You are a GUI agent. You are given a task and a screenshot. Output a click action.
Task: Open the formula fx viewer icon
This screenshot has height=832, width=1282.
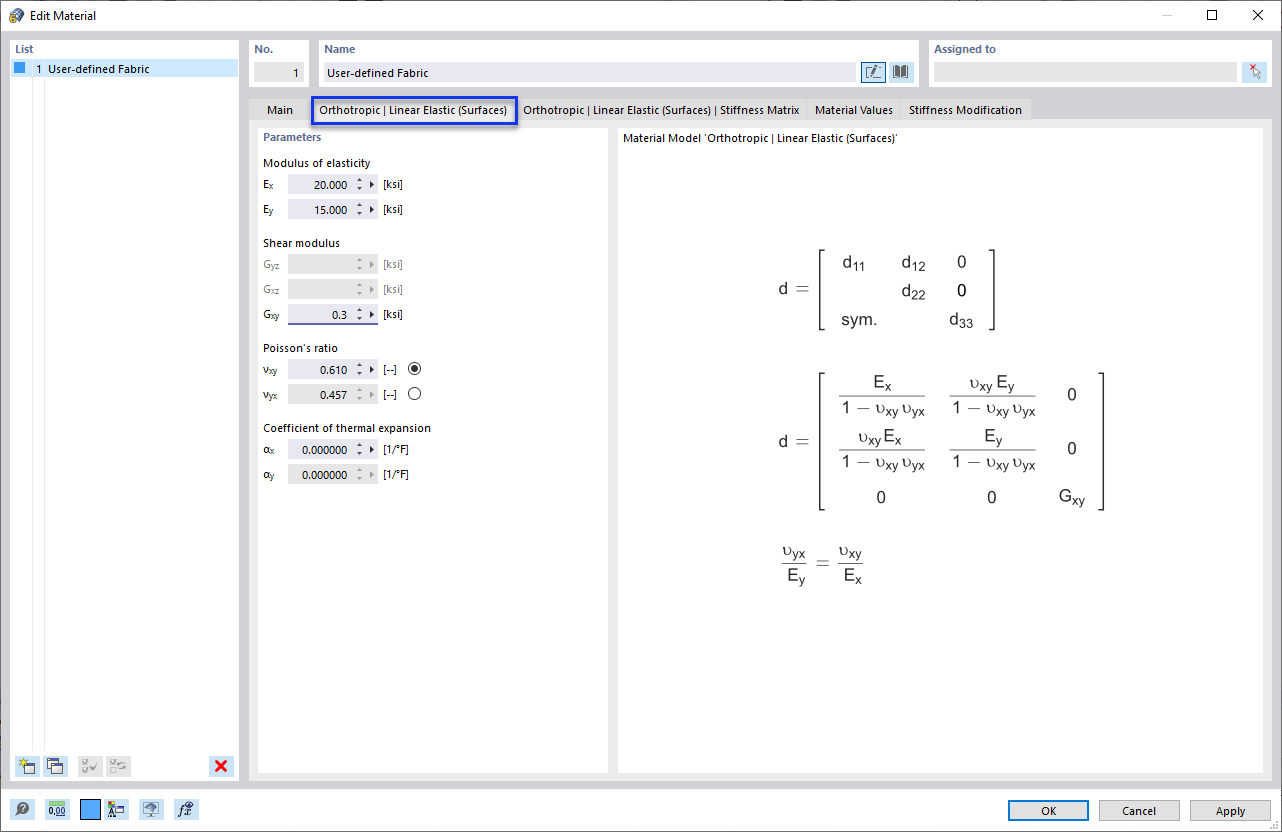tap(185, 810)
